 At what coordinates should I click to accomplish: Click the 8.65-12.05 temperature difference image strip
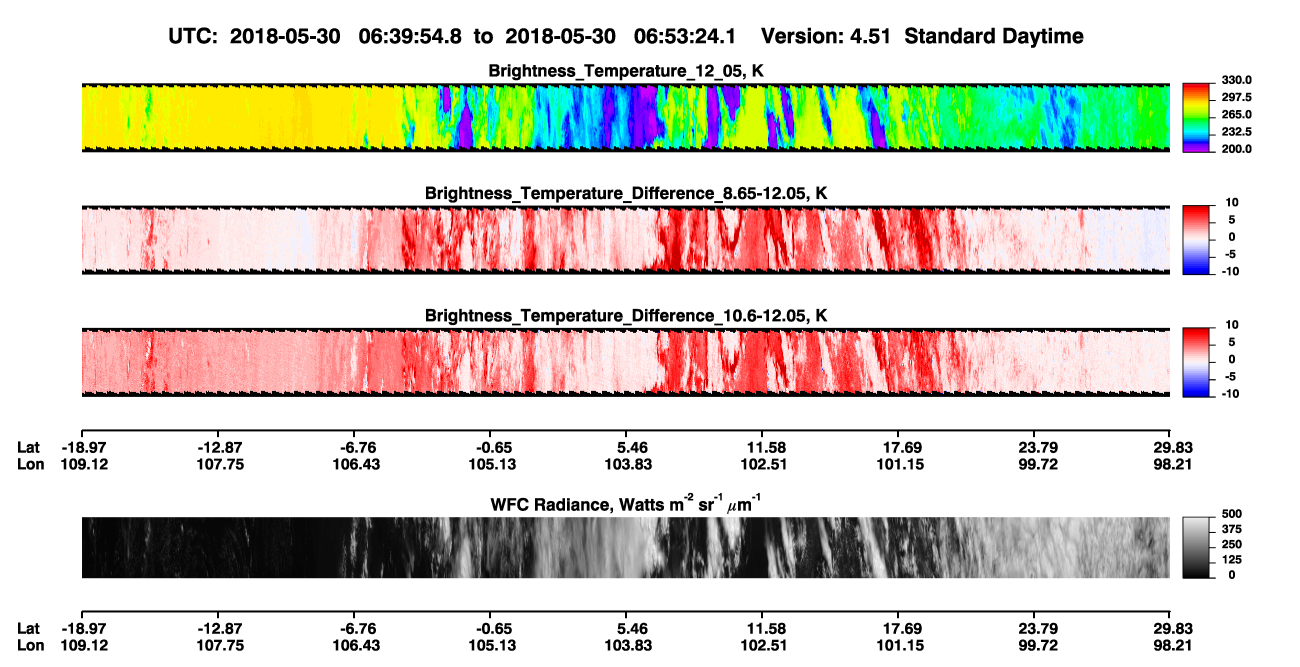point(625,239)
